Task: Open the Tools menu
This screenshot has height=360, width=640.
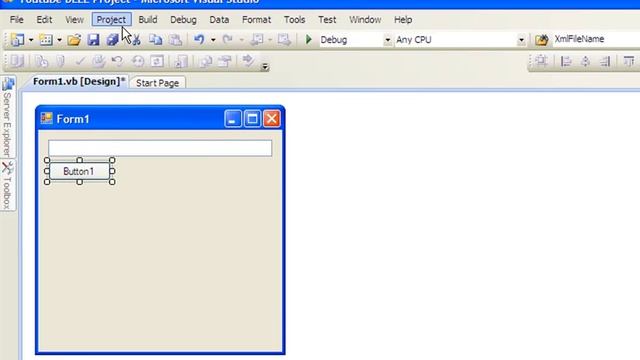Action: (x=295, y=20)
